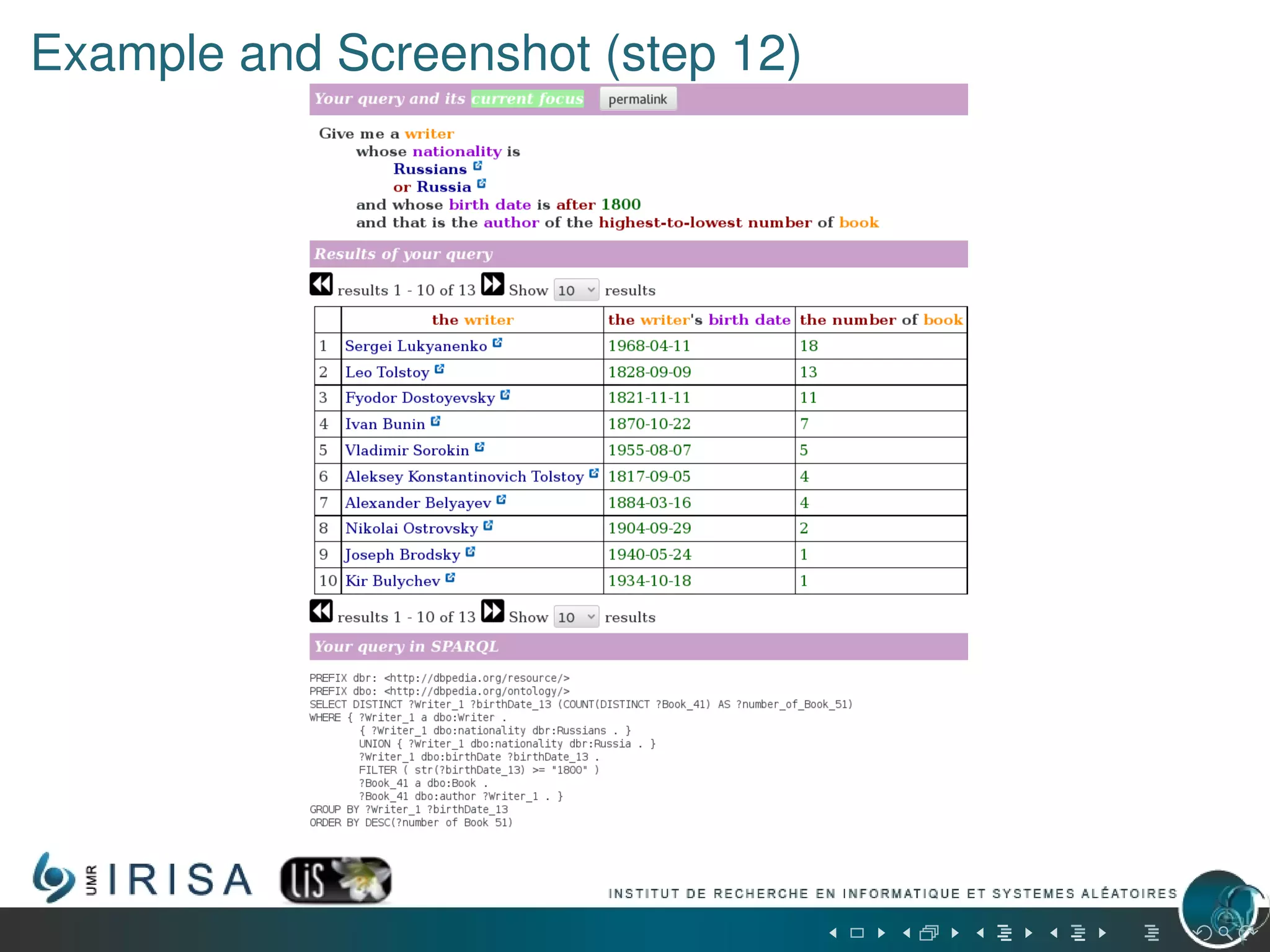Open external link icon next to Russia

[482, 184]
